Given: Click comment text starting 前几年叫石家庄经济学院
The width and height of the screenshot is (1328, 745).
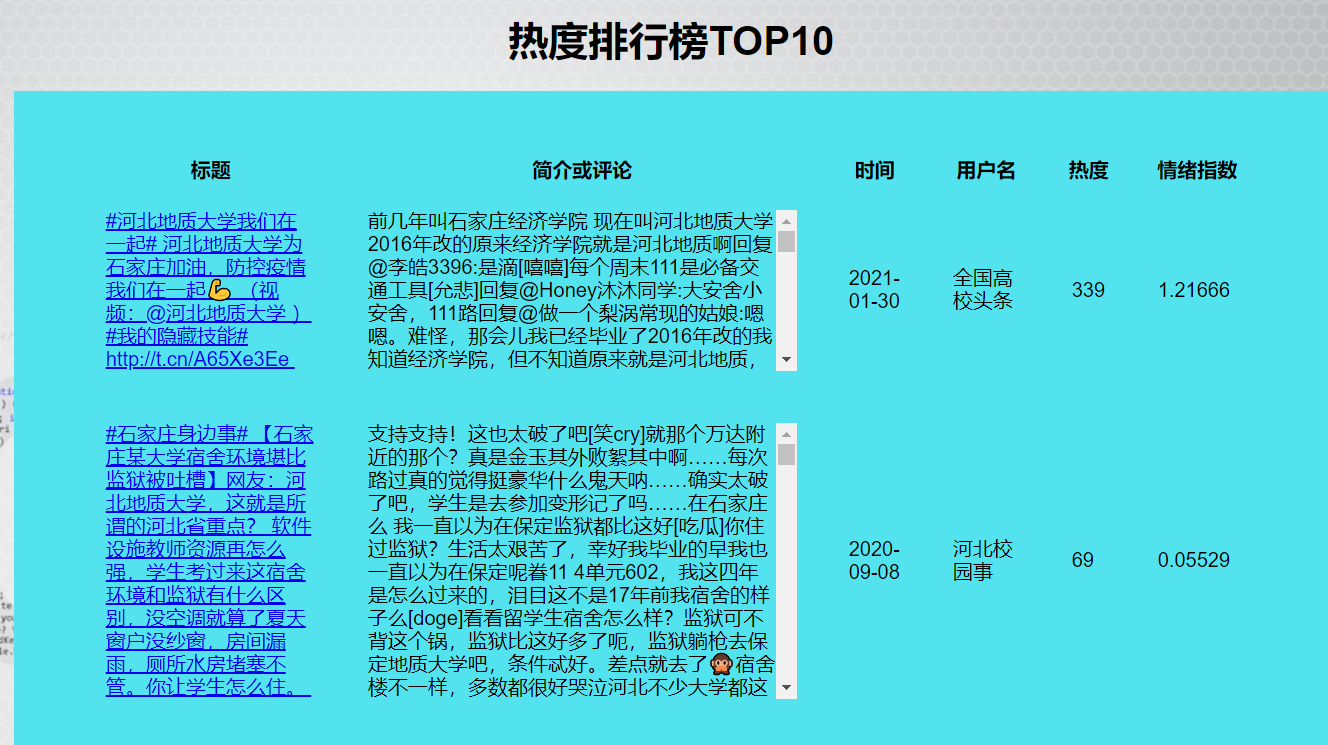Looking at the screenshot, I should click(x=571, y=290).
